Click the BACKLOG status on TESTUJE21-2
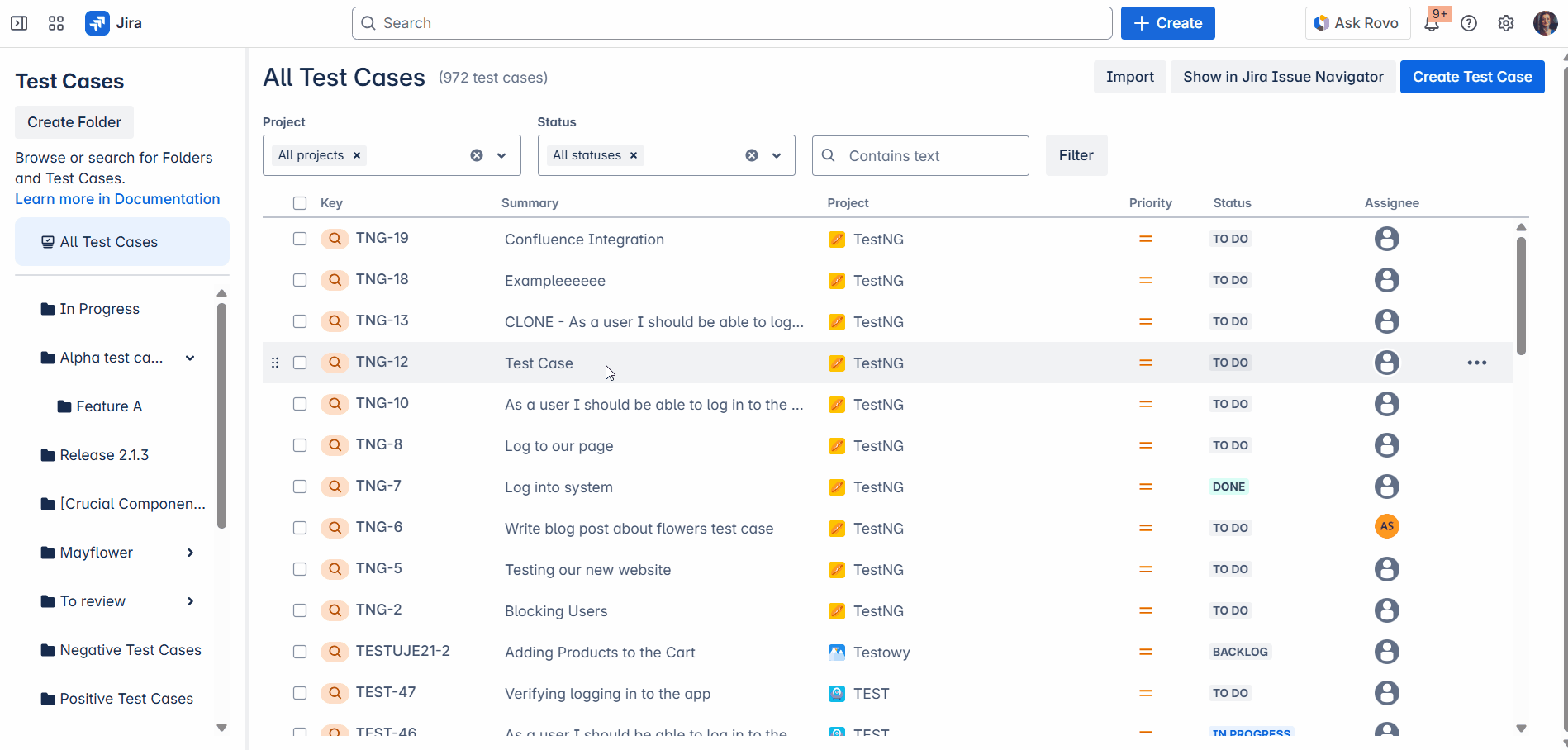Viewport: 1568px width, 750px height. point(1240,652)
